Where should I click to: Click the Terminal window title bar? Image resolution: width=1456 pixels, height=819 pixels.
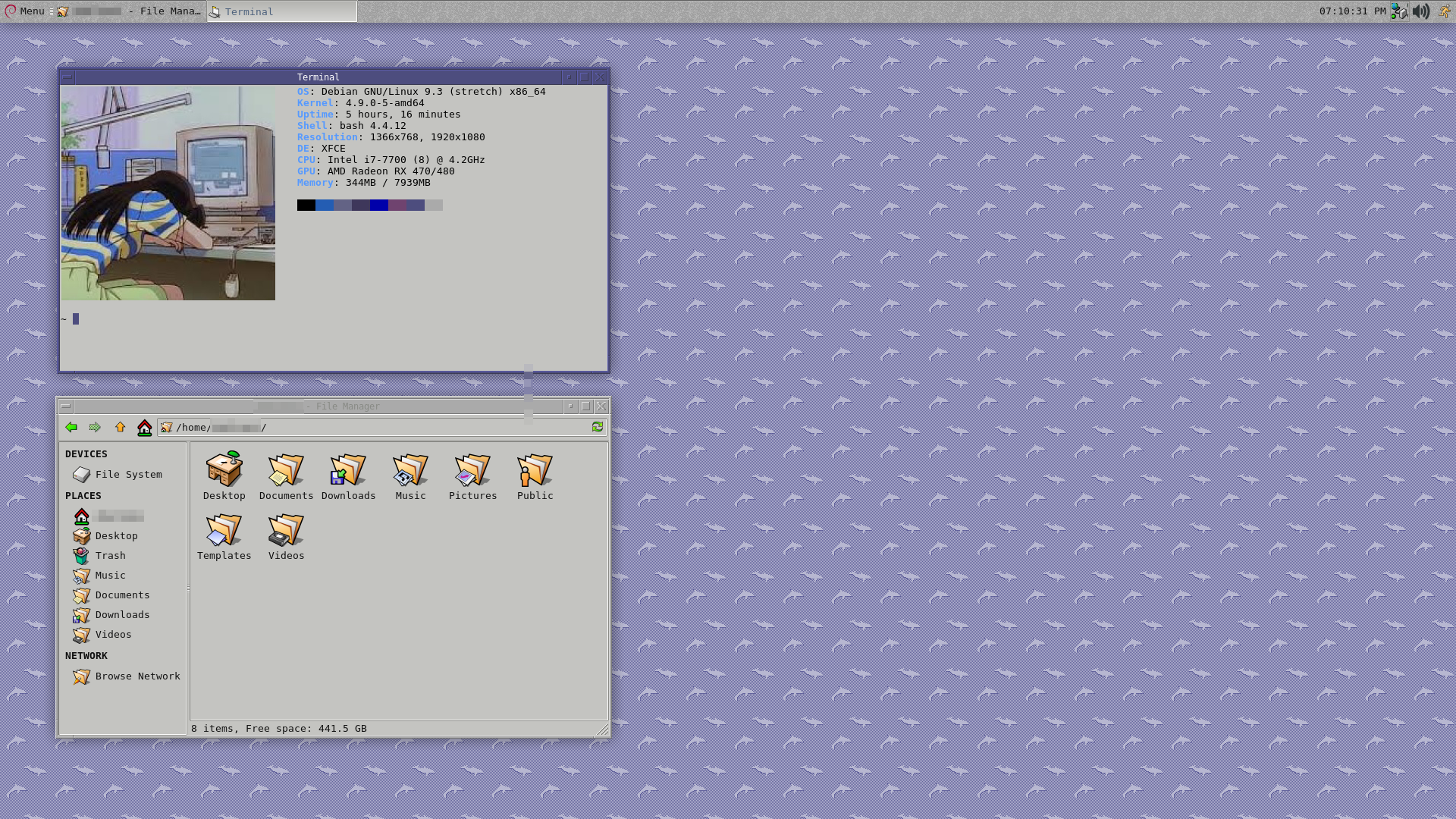point(318,77)
